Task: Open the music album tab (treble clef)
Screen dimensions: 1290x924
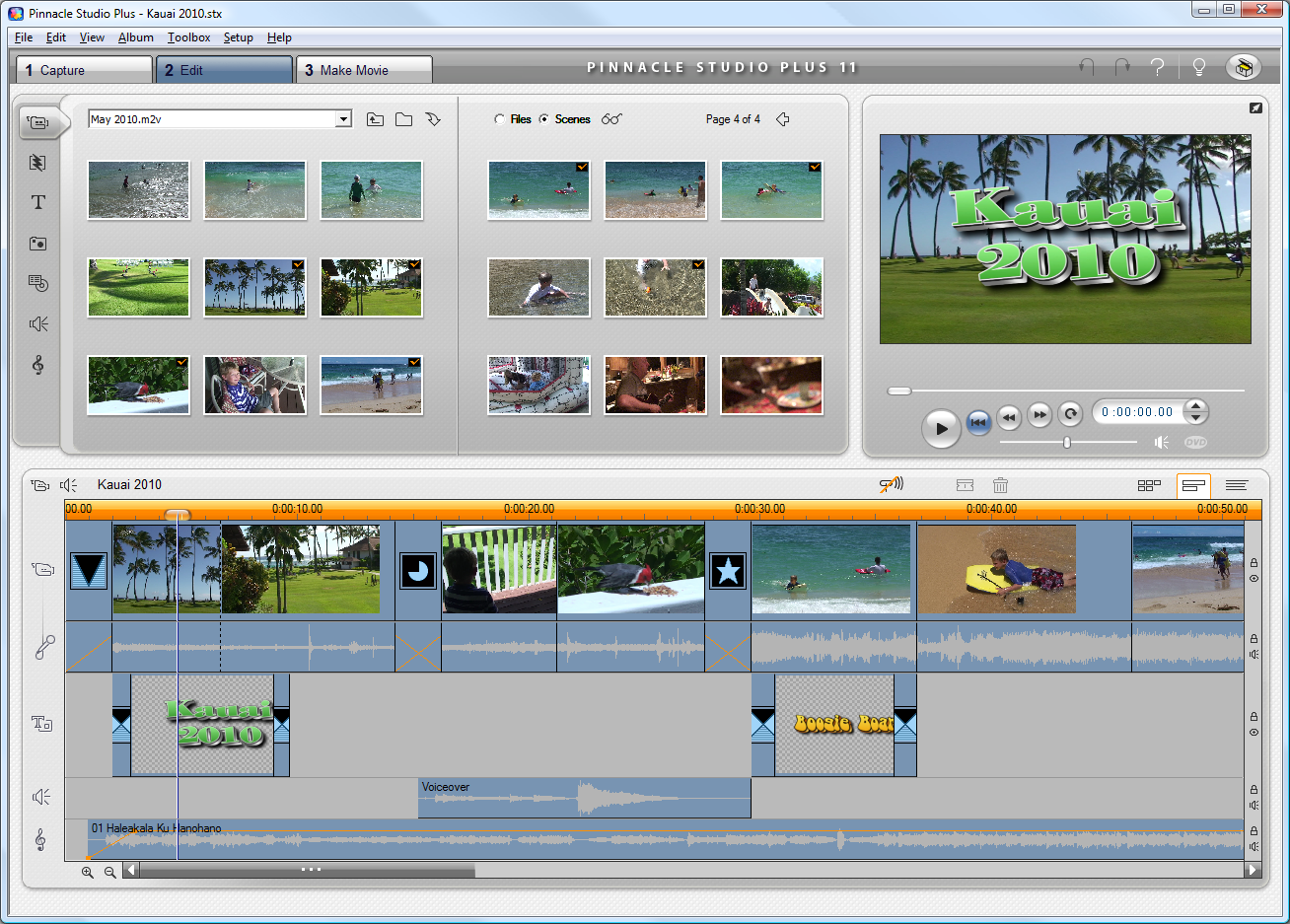Action: pyautogui.click(x=38, y=365)
